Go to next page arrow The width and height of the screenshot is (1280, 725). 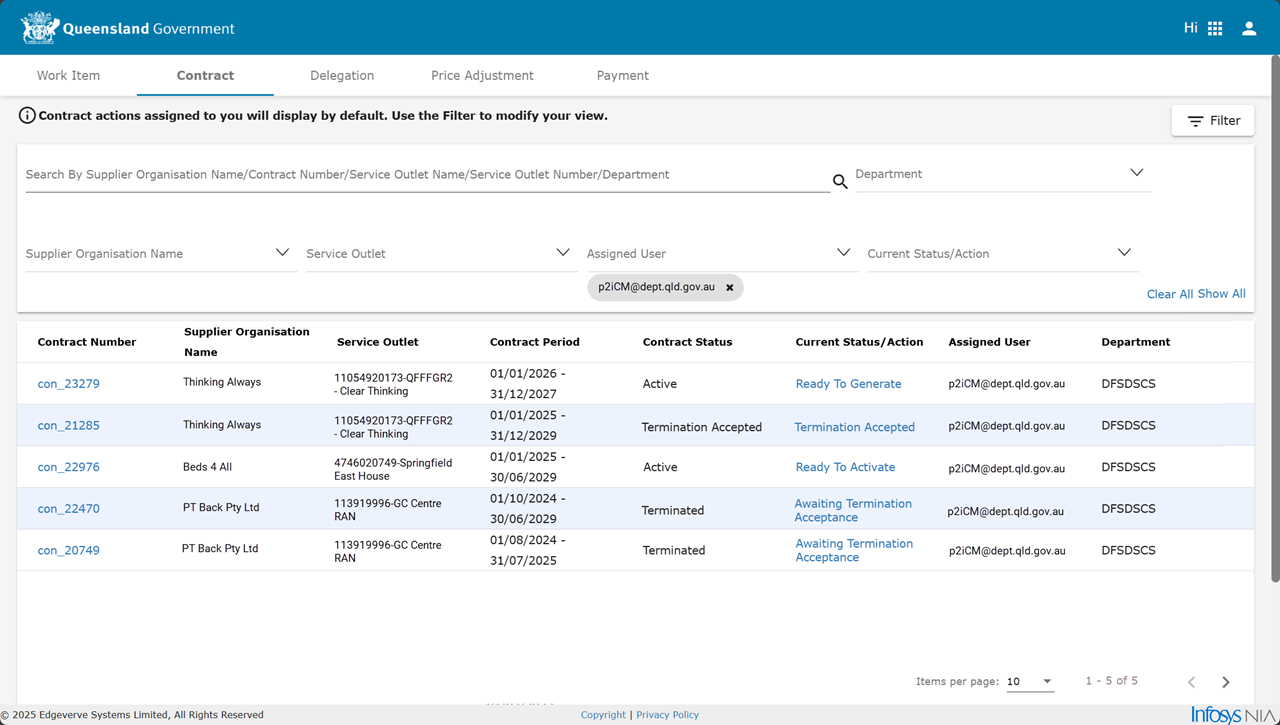tap(1226, 682)
